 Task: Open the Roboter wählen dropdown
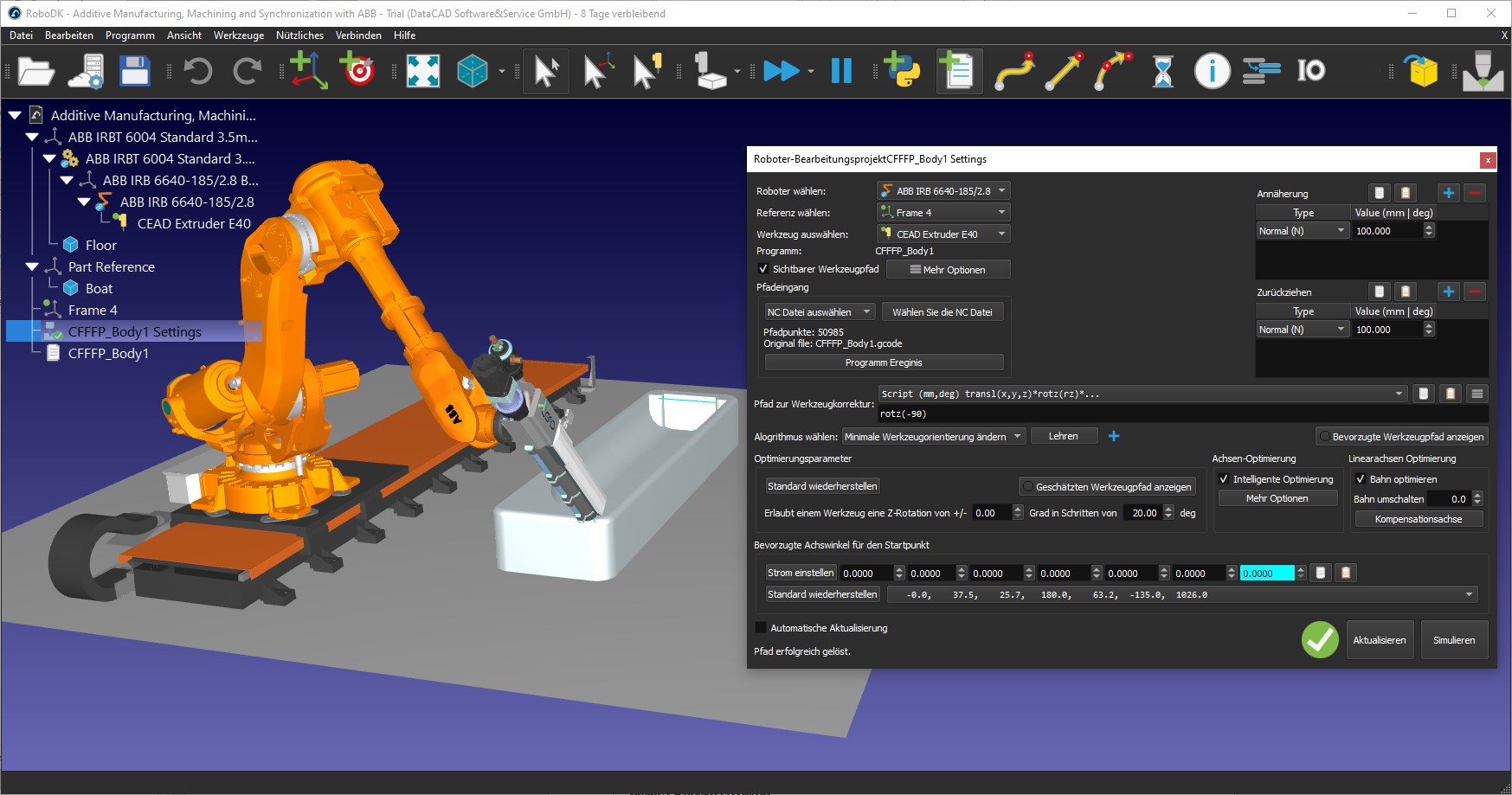943,190
